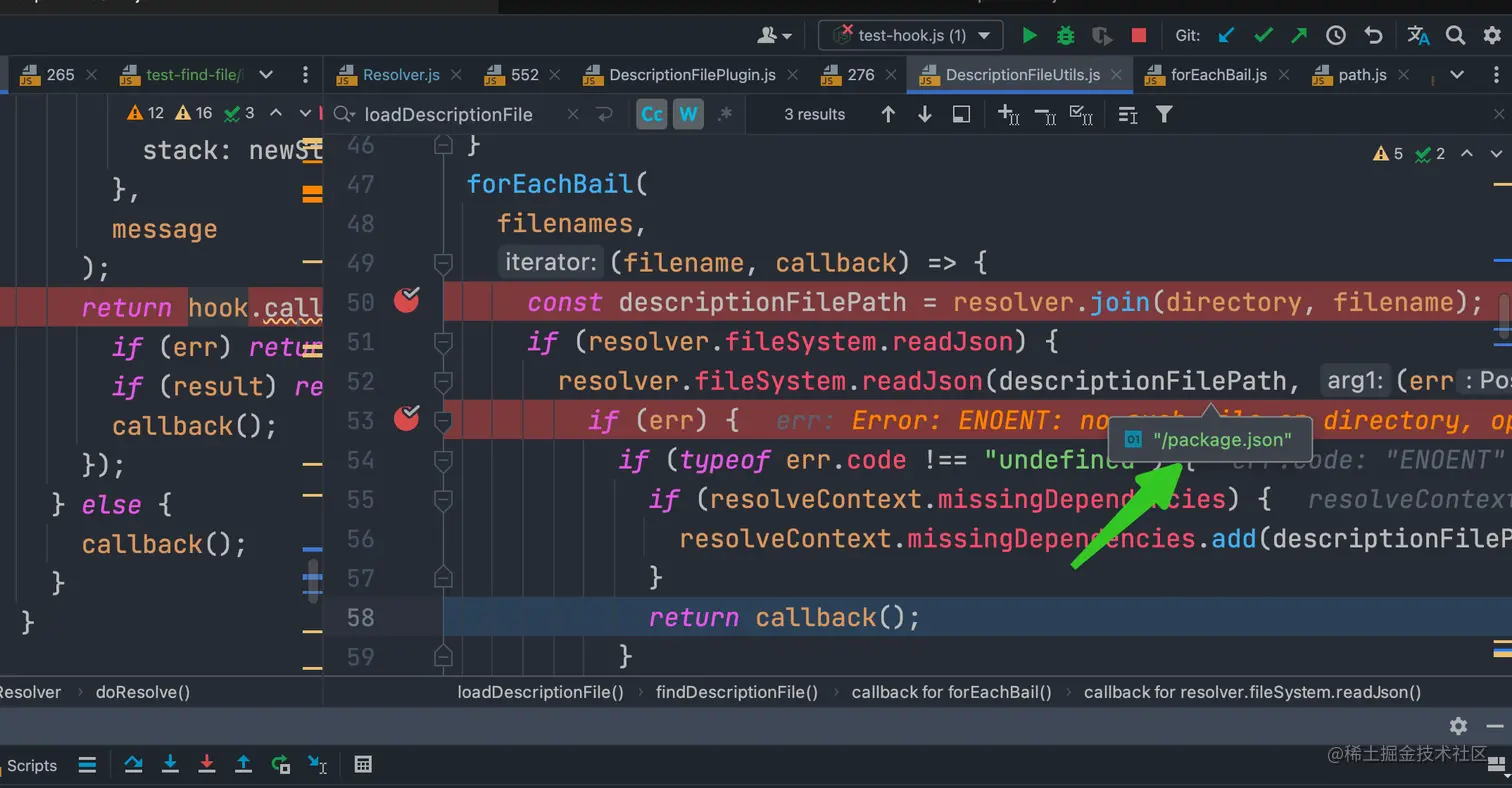
Task: Open the forEachBail.js tab
Action: tap(1218, 75)
